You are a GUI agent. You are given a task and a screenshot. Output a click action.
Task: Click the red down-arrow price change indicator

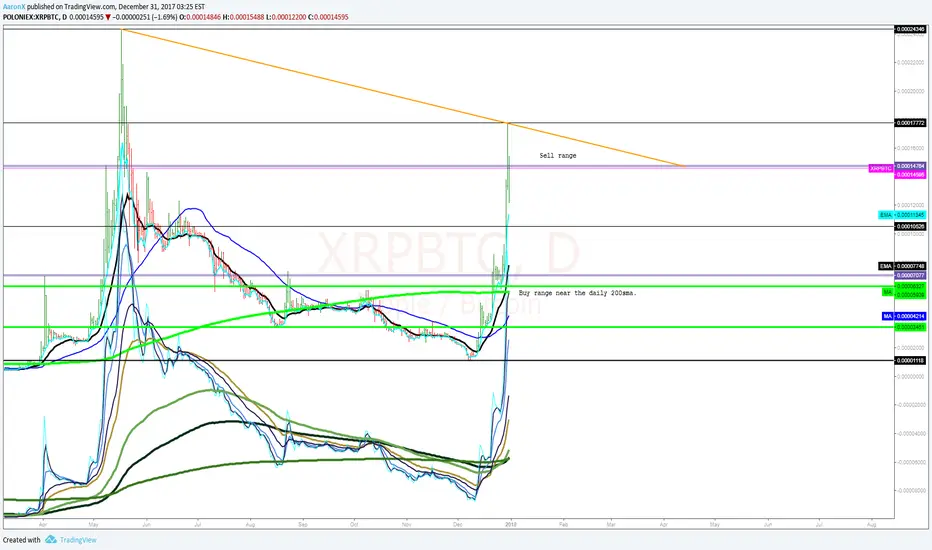108,17
